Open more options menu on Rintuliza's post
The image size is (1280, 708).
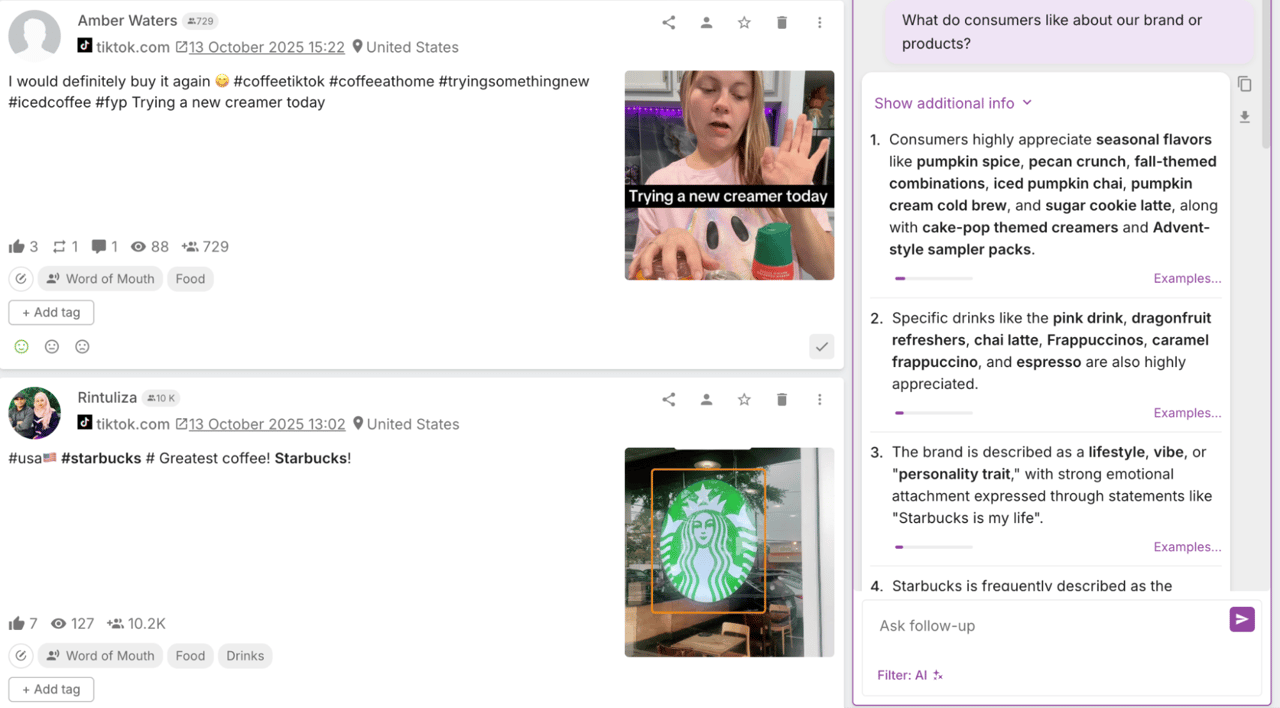pyautogui.click(x=819, y=400)
